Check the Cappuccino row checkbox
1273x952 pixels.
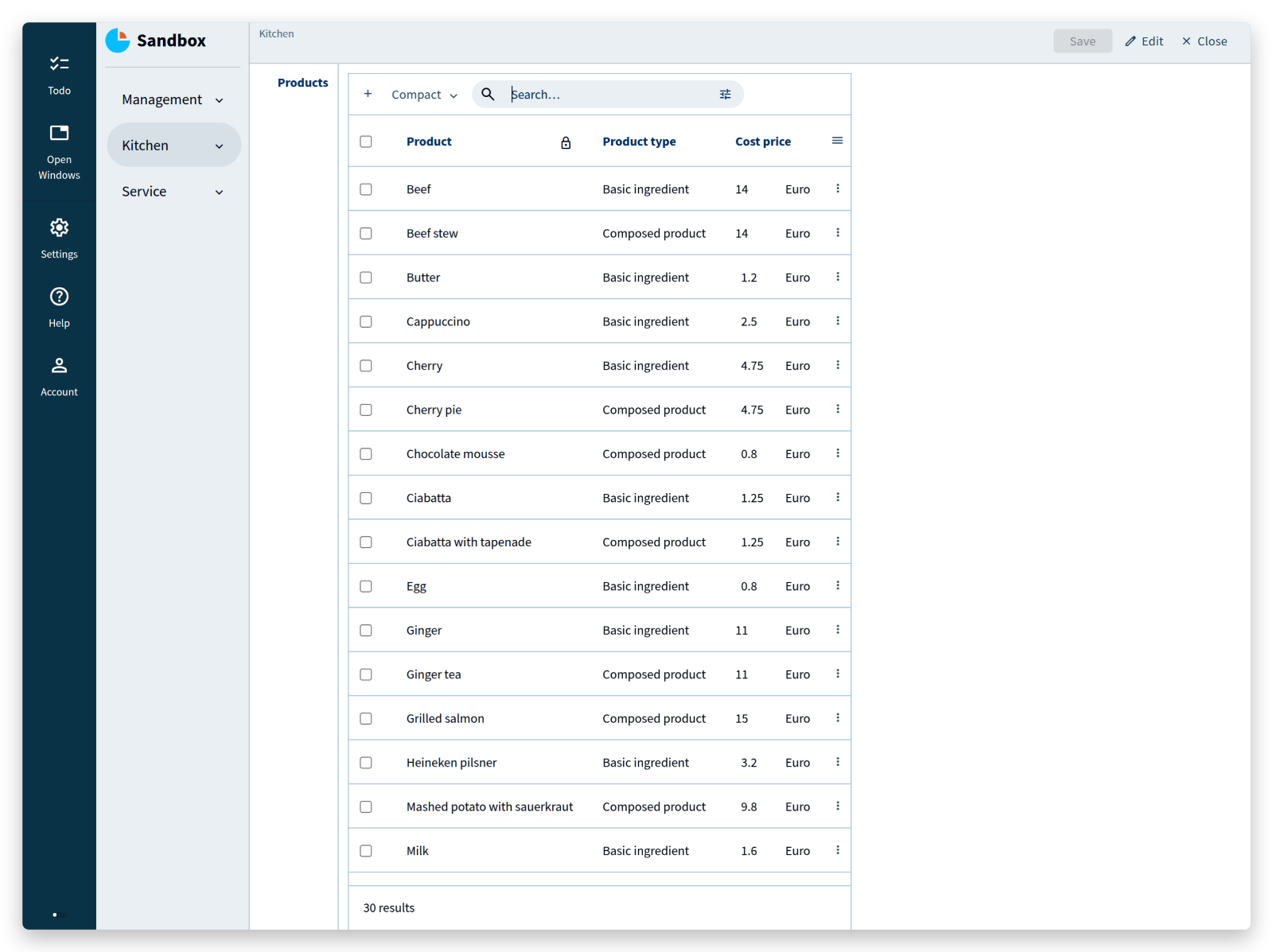[366, 321]
